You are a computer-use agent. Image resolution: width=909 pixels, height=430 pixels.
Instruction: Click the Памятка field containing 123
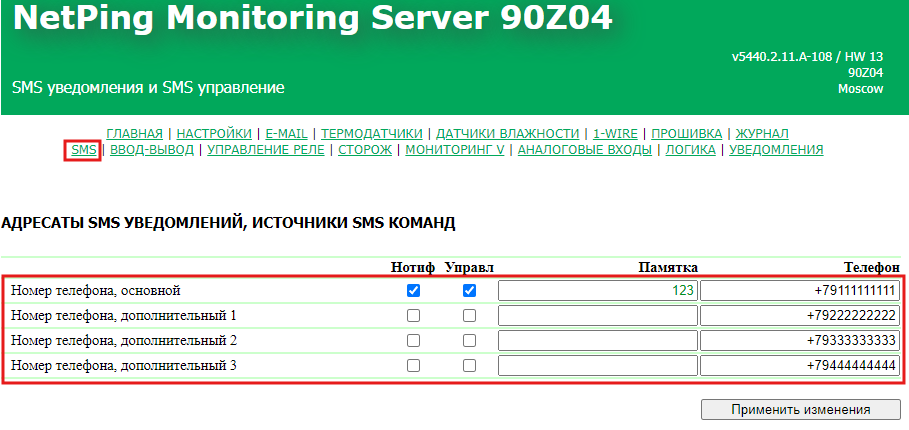coord(597,291)
